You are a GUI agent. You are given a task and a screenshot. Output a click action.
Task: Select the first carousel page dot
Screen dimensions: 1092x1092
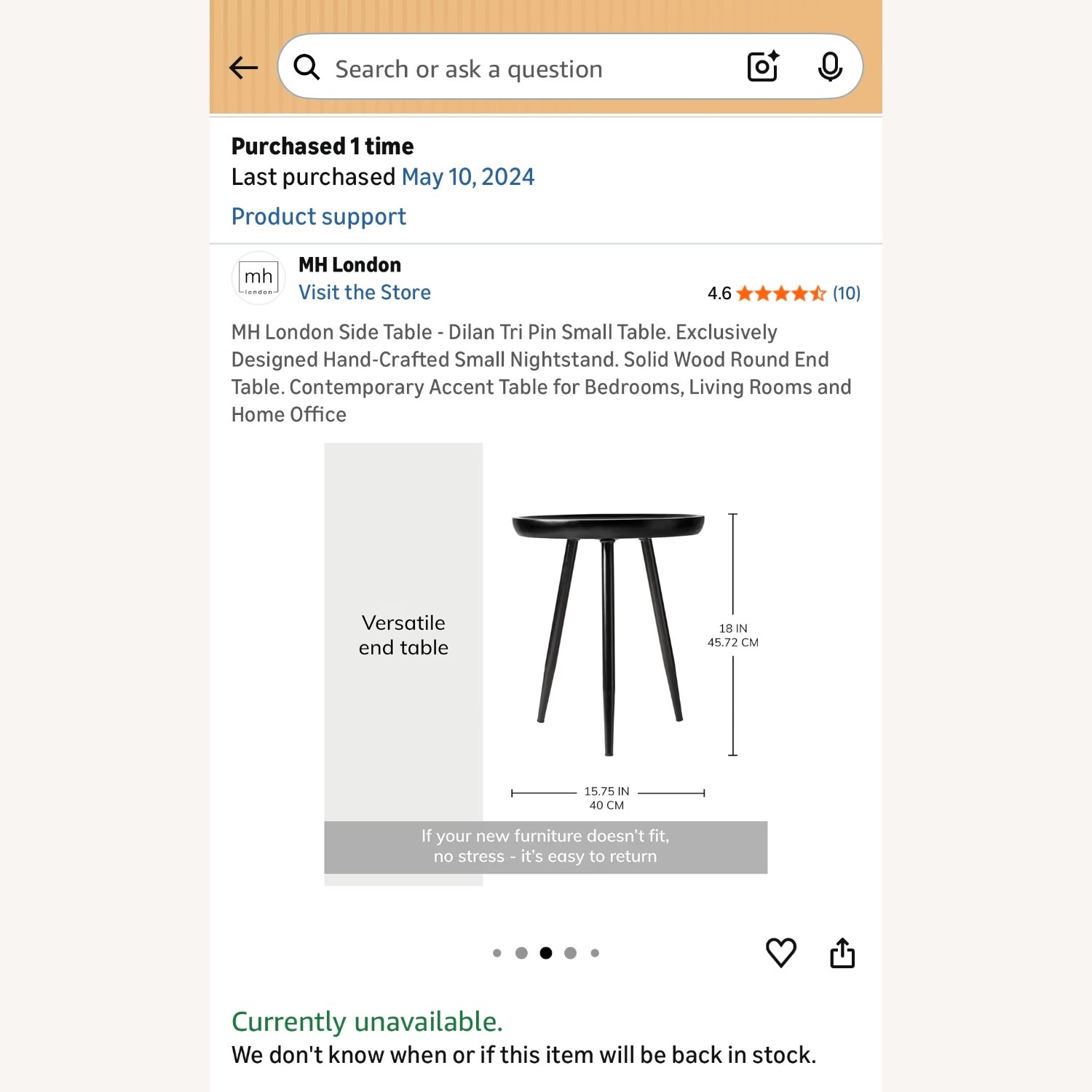pyautogui.click(x=499, y=952)
